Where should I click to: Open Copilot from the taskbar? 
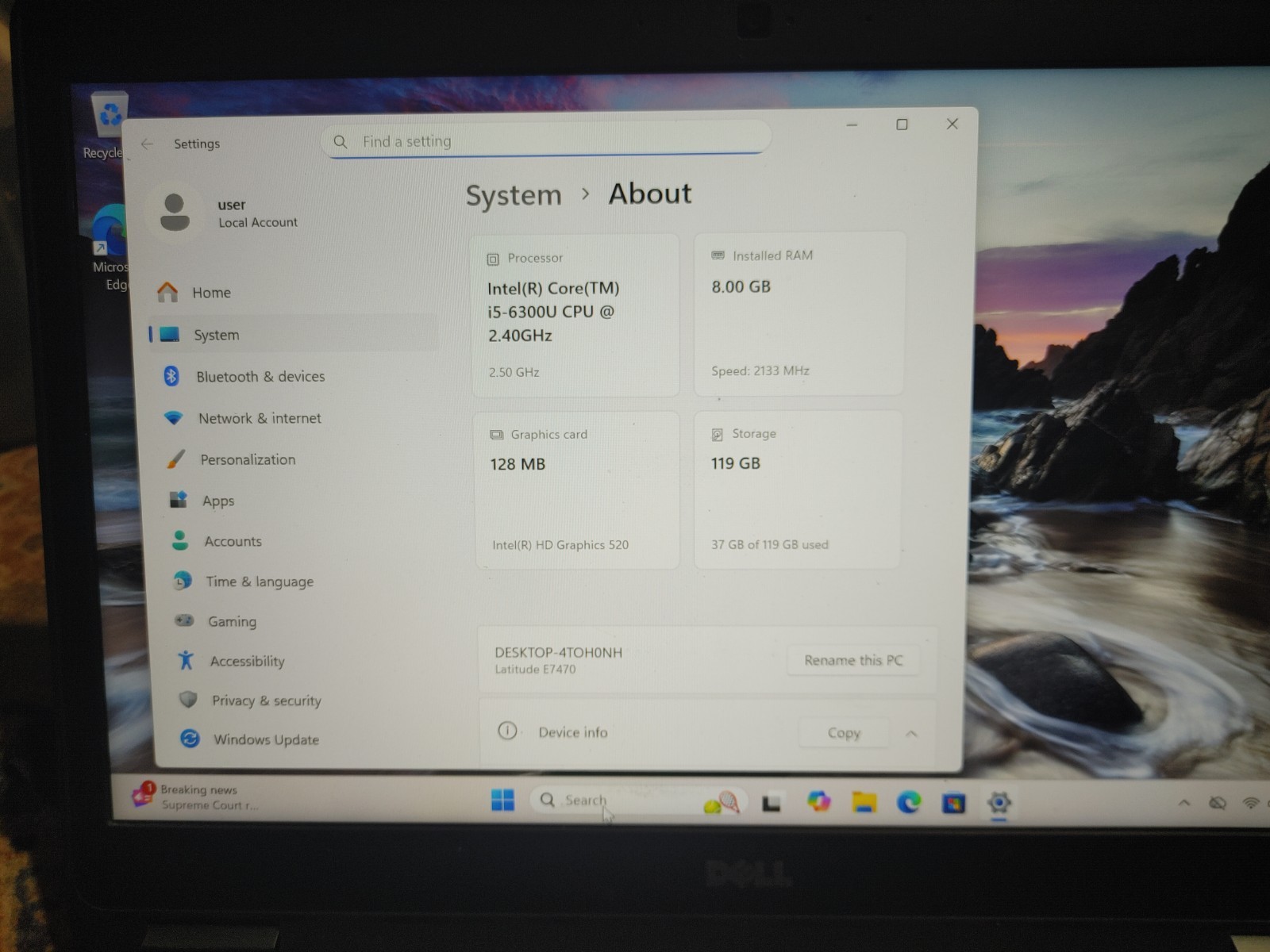click(818, 801)
